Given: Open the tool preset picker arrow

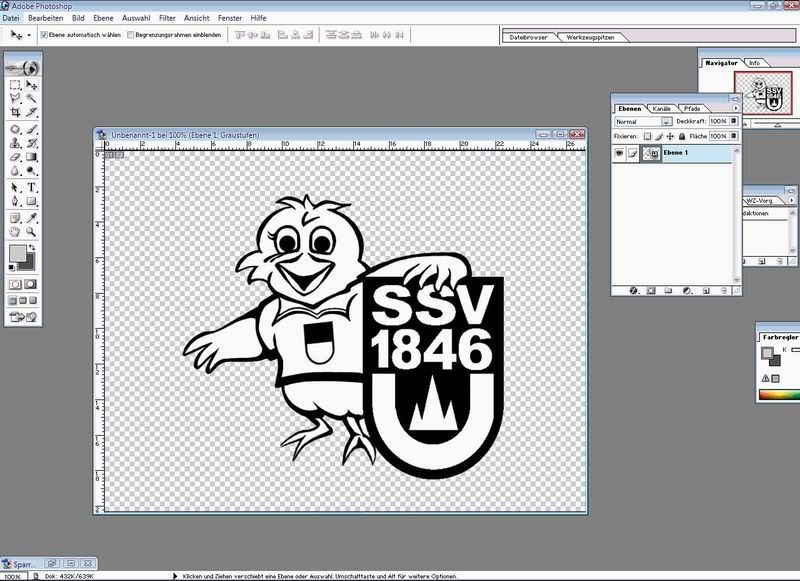Looking at the screenshot, I should click(x=29, y=35).
